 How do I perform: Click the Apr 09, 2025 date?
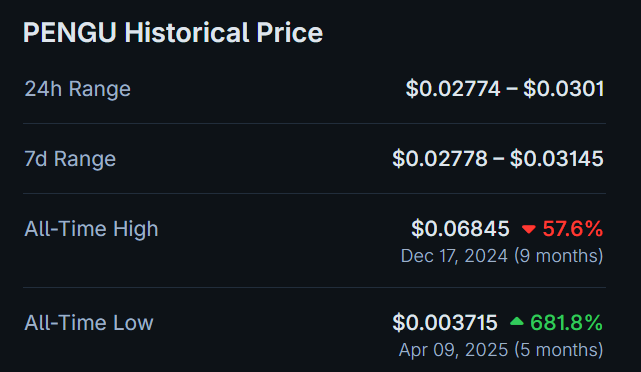(453, 350)
